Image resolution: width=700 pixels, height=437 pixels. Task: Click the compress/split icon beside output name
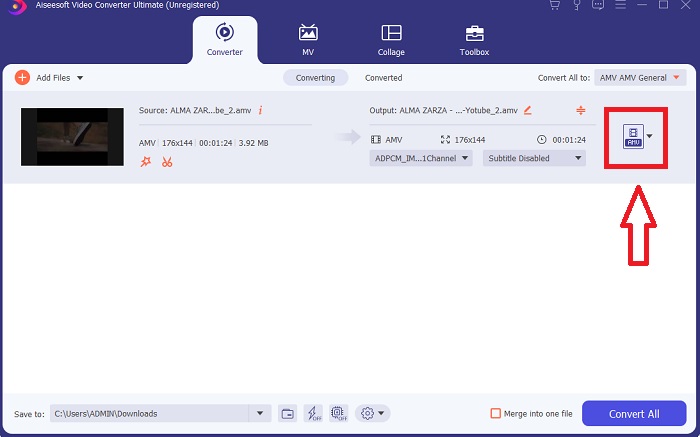point(581,110)
